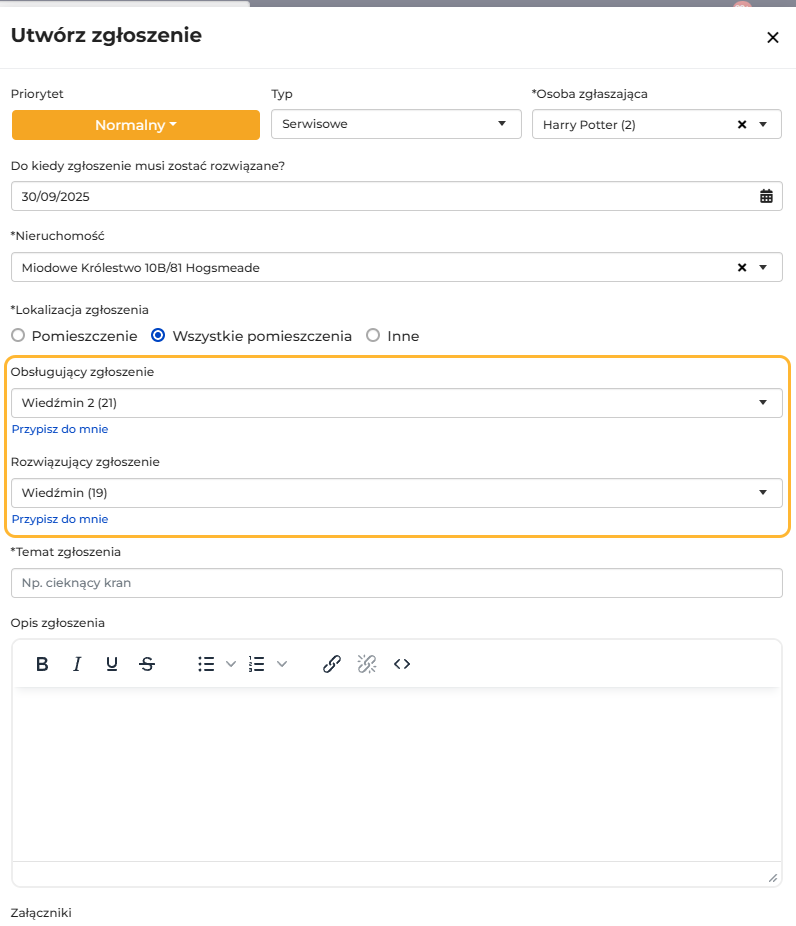
Task: Insert link in description editor
Action: pyautogui.click(x=332, y=664)
